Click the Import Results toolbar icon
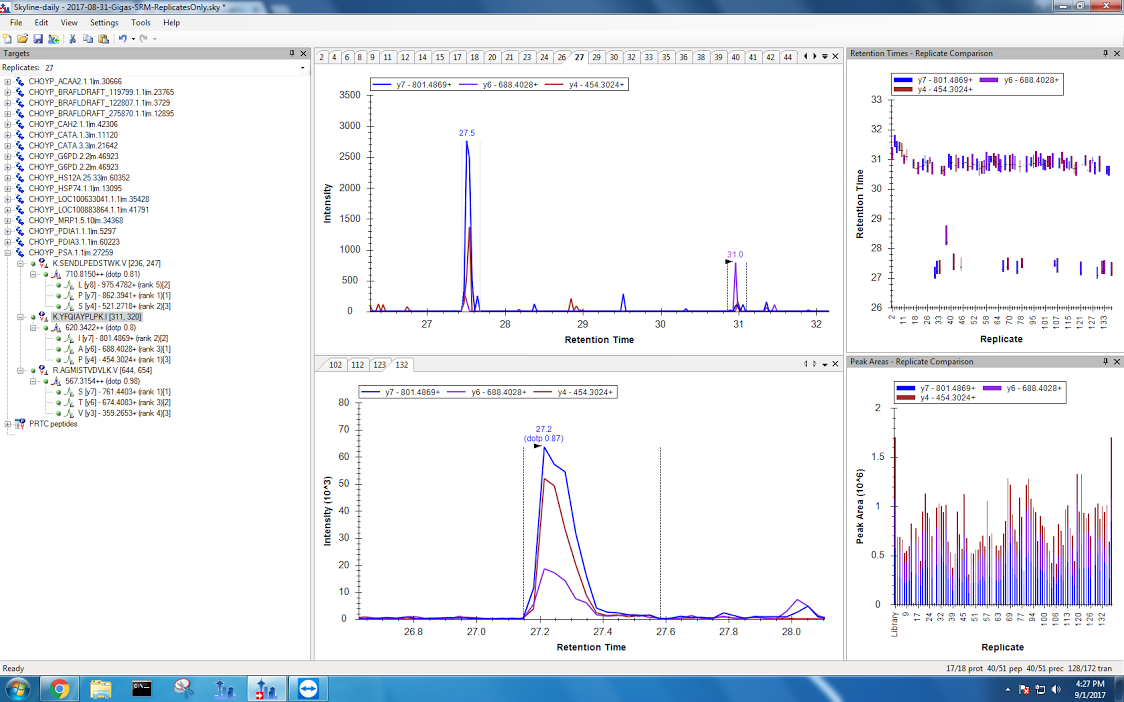 tap(51, 38)
